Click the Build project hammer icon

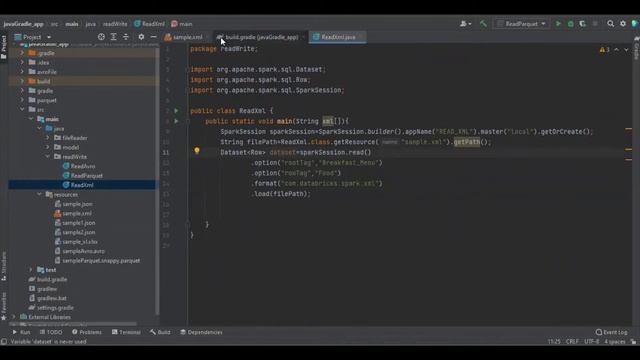pyautogui.click(x=483, y=24)
